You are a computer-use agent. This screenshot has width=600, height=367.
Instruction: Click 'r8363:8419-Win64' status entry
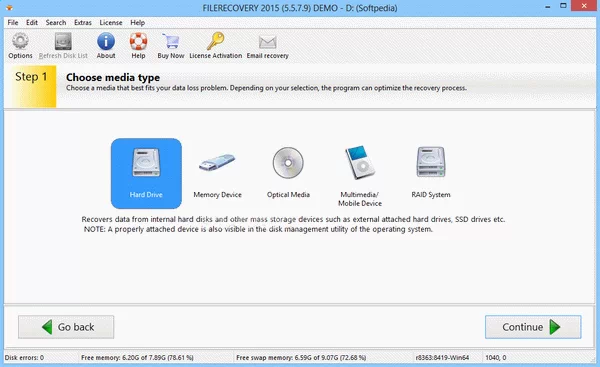(442, 358)
